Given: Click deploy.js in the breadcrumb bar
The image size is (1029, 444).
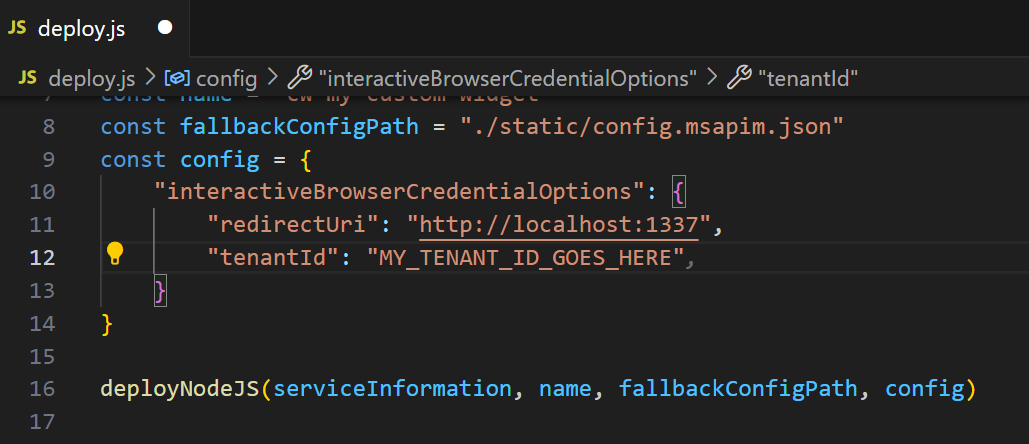Looking at the screenshot, I should 92,79.
